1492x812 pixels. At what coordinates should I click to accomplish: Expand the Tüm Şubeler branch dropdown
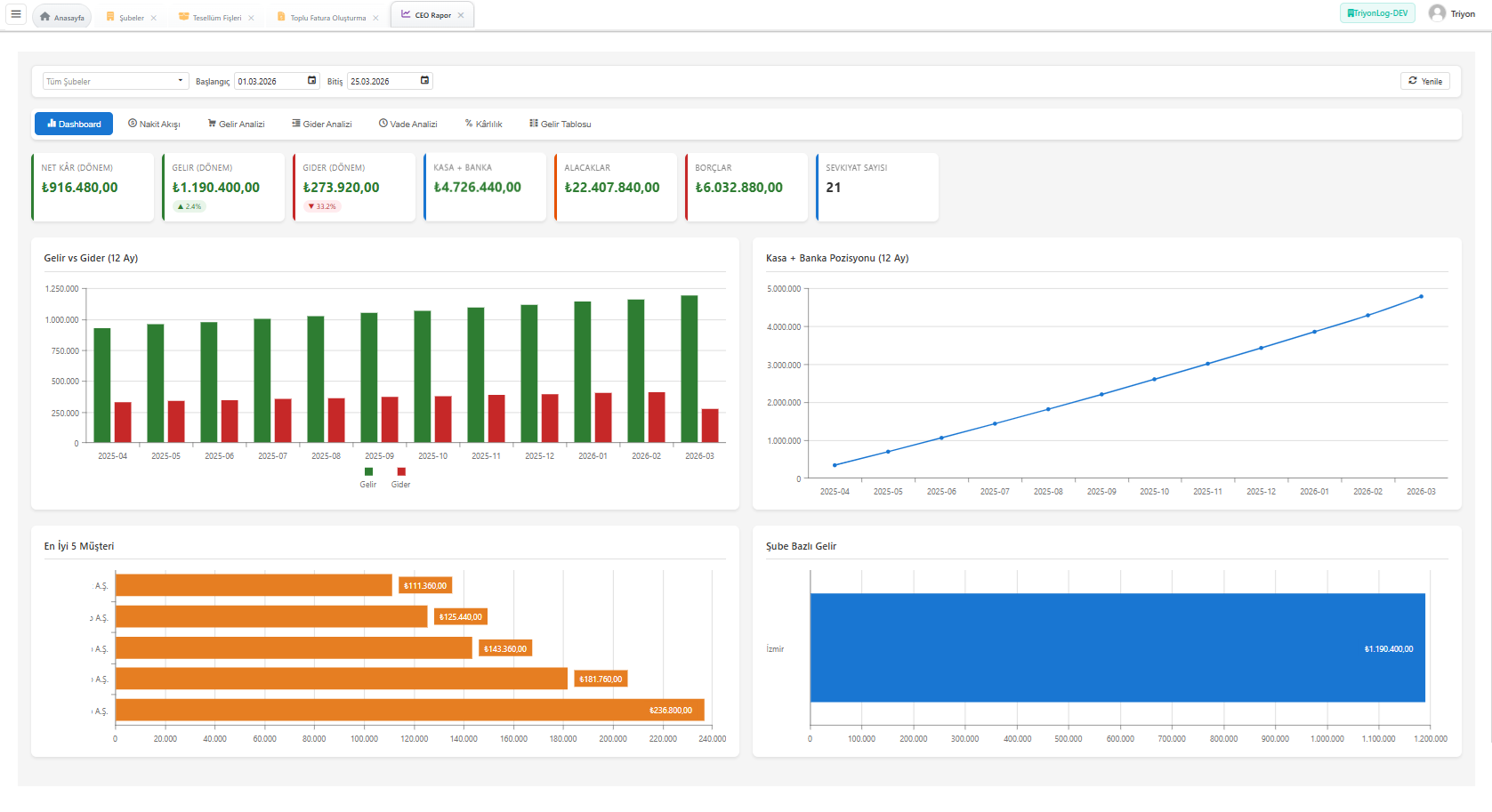coord(116,81)
